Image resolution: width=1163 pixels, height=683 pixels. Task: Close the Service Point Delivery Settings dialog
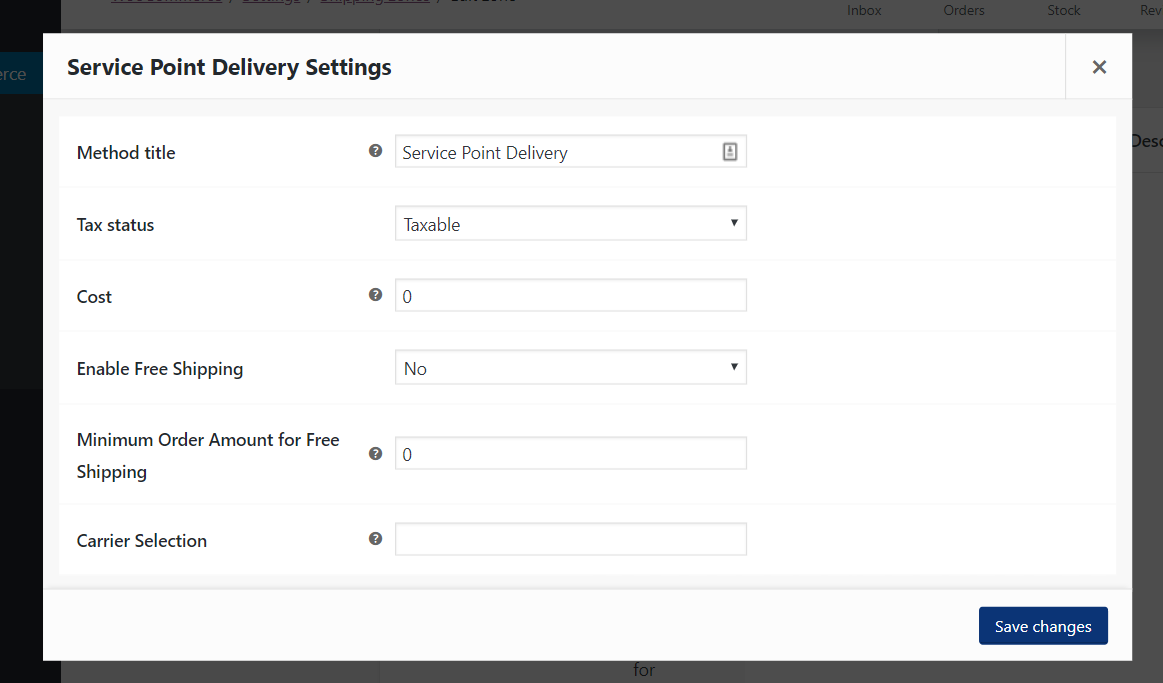[x=1099, y=67]
